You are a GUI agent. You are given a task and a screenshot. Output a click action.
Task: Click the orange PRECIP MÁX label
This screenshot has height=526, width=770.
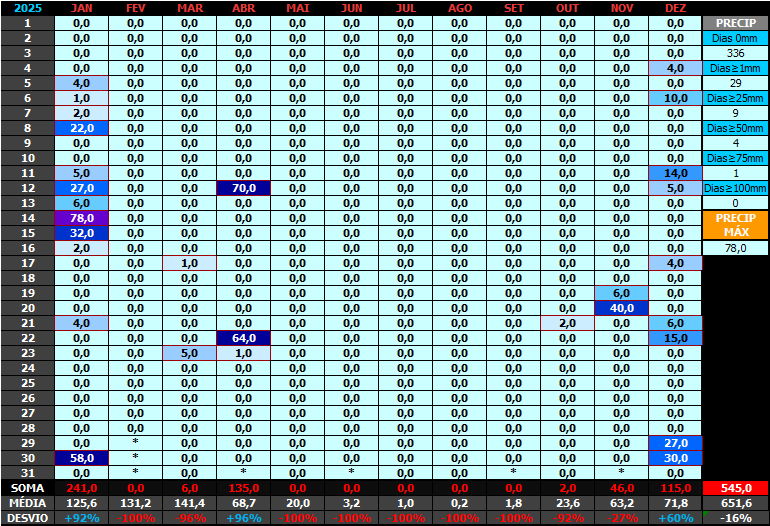pyautogui.click(x=735, y=225)
